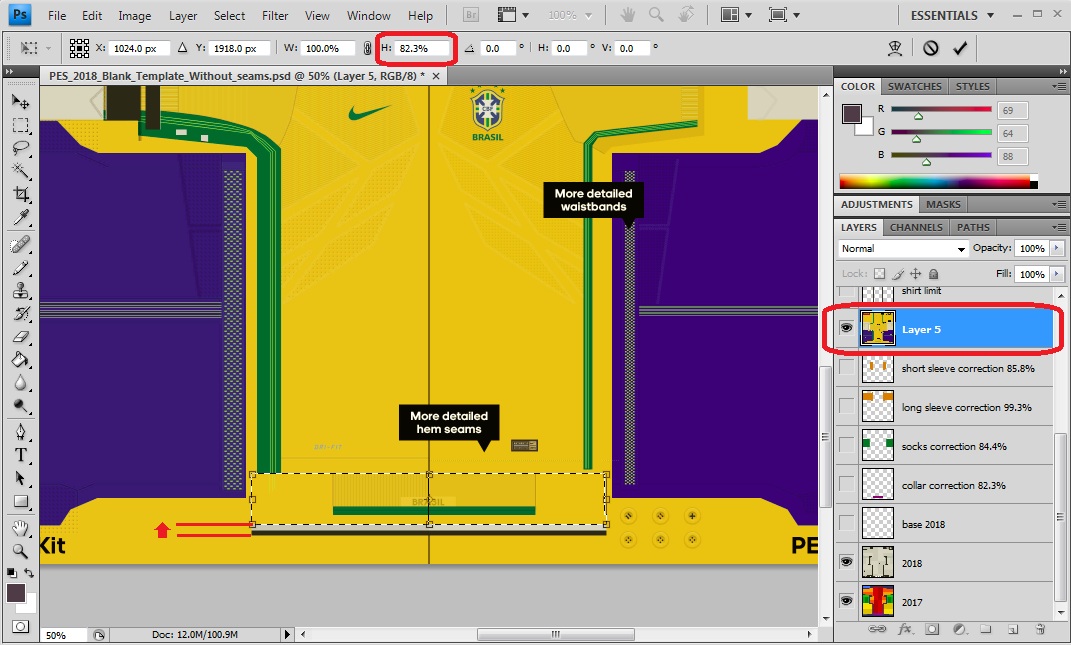Cancel the transform with the slash button
The height and width of the screenshot is (645, 1071).
[931, 47]
